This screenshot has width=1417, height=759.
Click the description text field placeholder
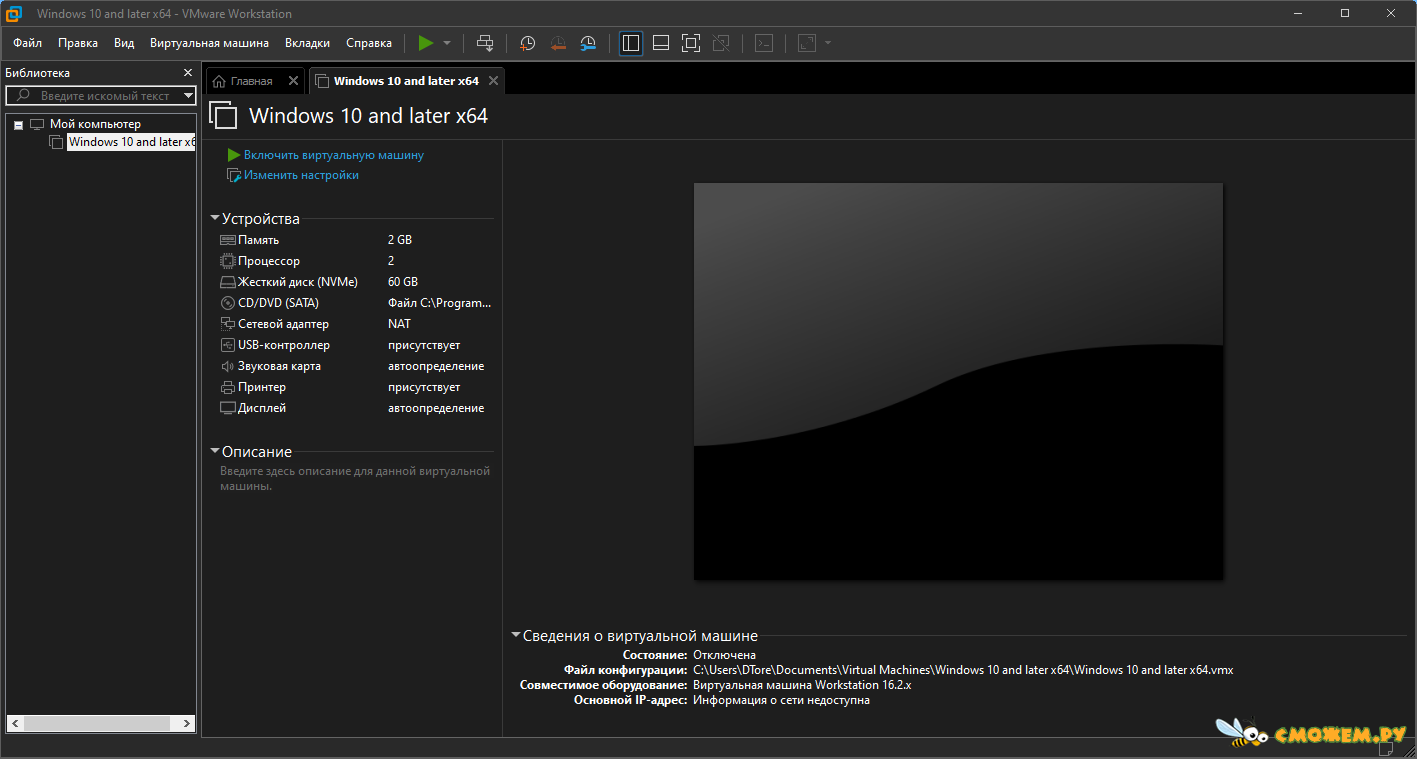click(355, 478)
